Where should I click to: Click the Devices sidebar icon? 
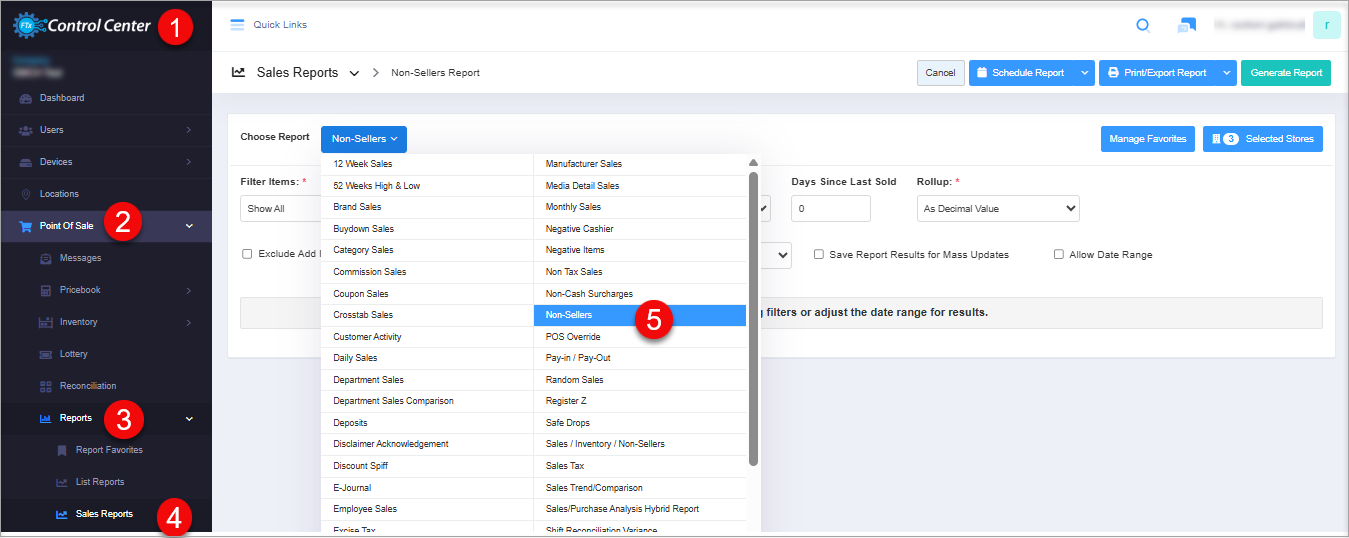26,162
